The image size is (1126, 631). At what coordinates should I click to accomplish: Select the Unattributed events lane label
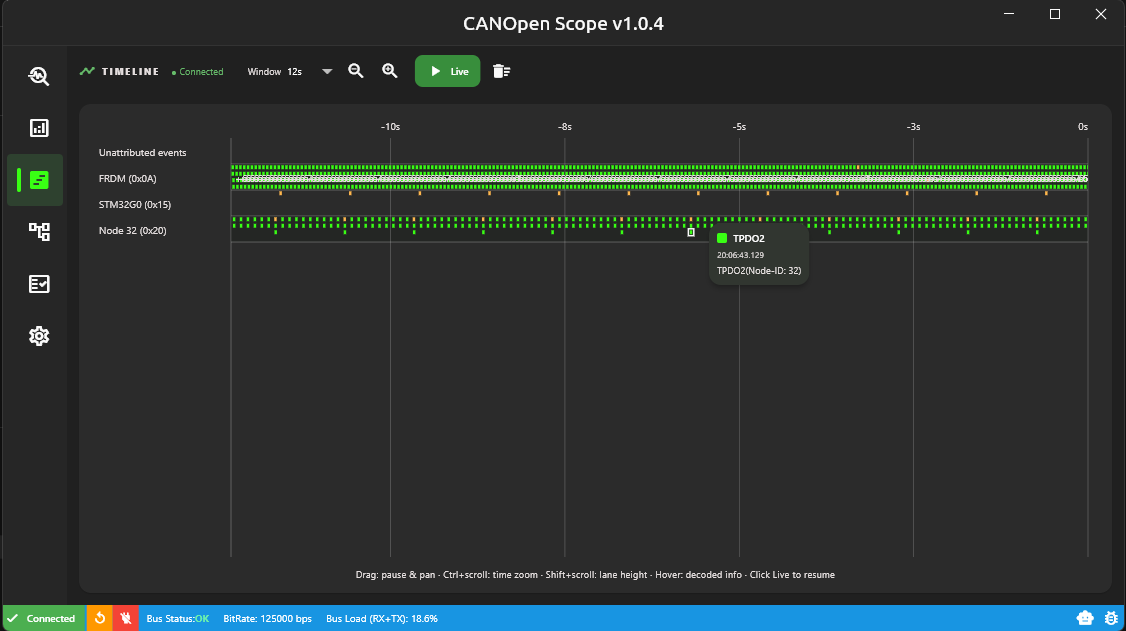(142, 153)
